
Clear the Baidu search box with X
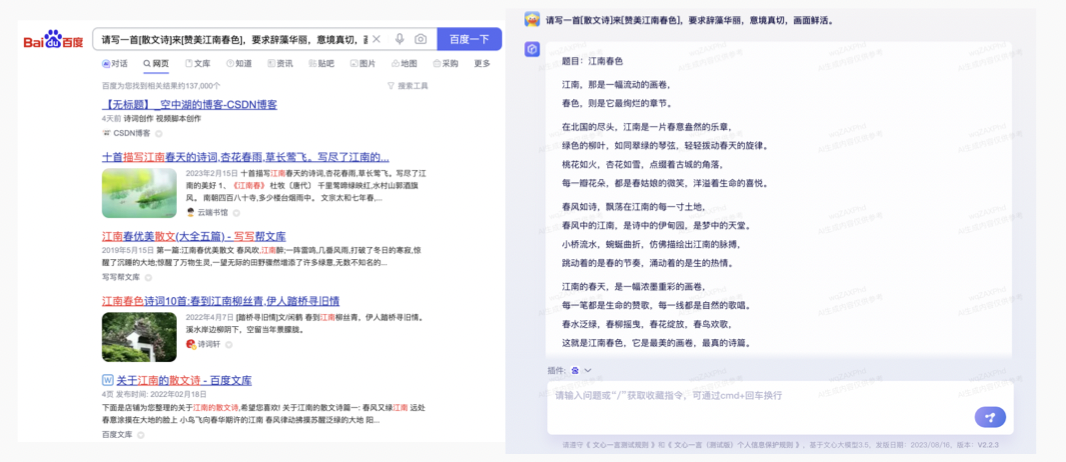pos(377,39)
